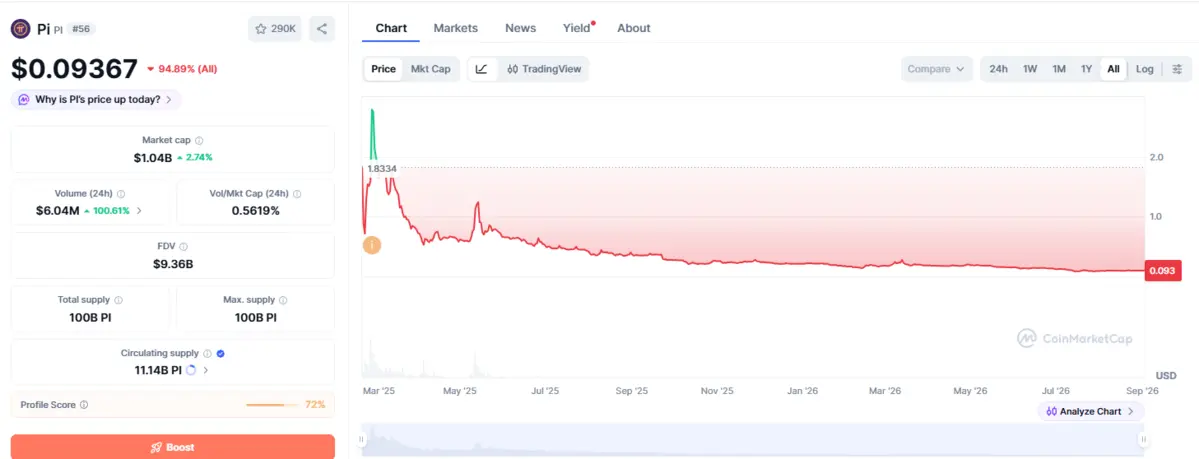This screenshot has width=1199, height=459.
Task: Open the share icon button
Action: 322,29
